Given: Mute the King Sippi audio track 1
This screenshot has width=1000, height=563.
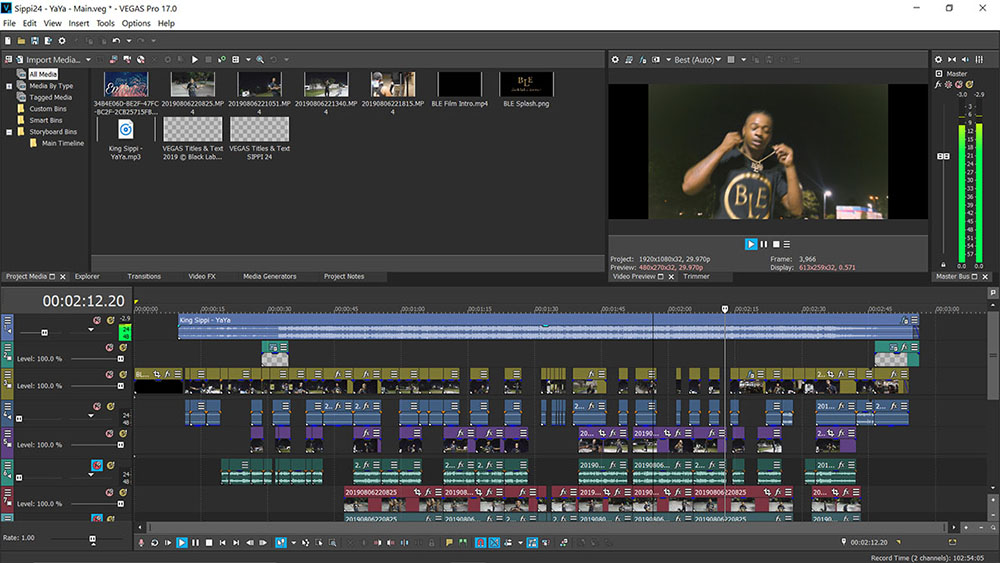Looking at the screenshot, I should click(97, 320).
